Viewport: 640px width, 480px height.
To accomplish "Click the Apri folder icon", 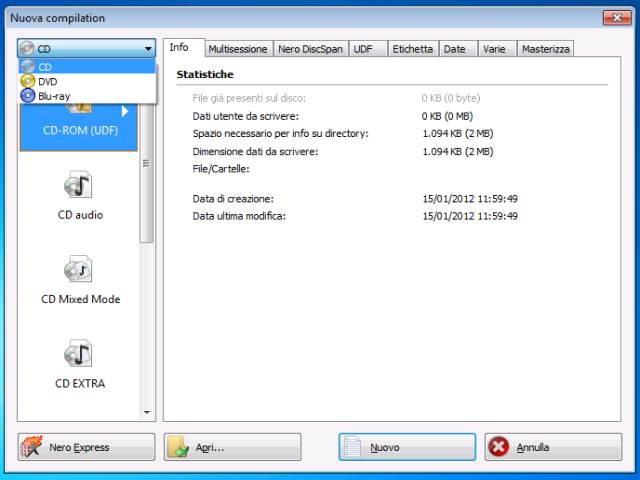I will click(x=179, y=447).
